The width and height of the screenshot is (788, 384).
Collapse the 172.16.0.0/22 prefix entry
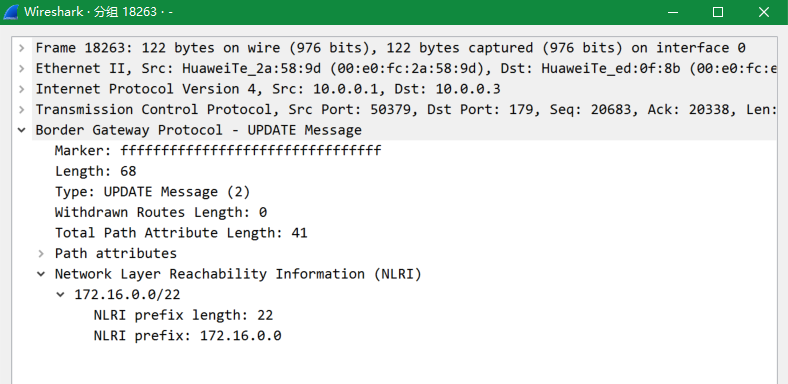61,295
